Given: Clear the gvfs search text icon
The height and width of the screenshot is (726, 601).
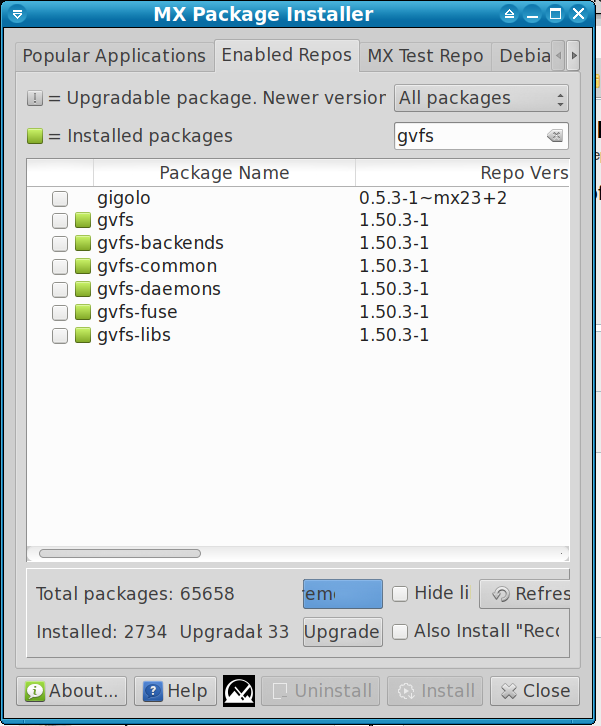Looking at the screenshot, I should click(555, 136).
